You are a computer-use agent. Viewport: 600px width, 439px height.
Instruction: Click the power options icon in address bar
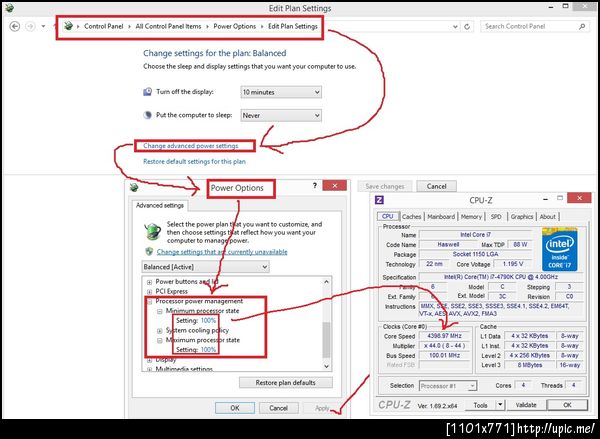point(68,26)
